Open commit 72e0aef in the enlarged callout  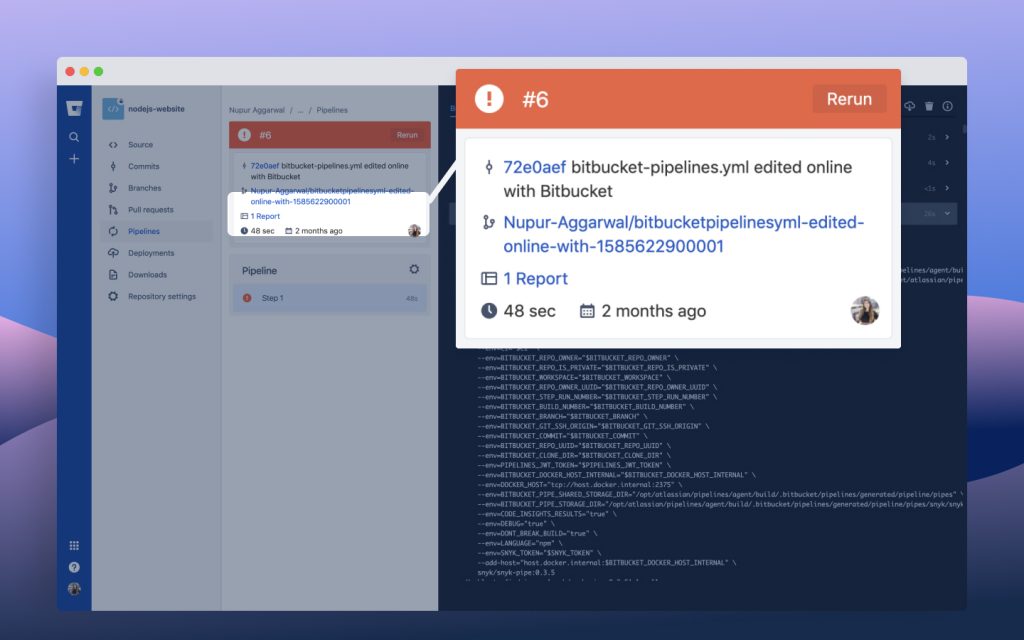[534, 167]
